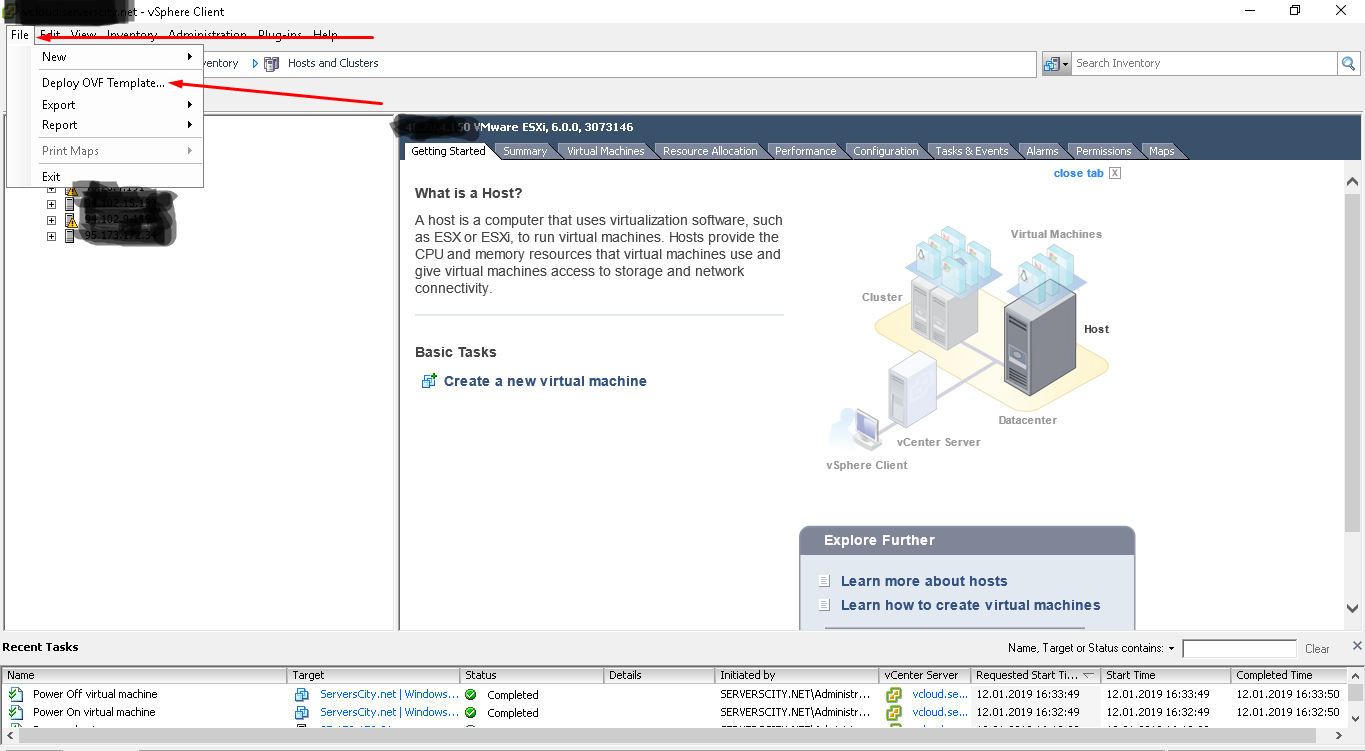Click the Create a new virtual machine link
This screenshot has height=751, width=1365.
point(545,381)
